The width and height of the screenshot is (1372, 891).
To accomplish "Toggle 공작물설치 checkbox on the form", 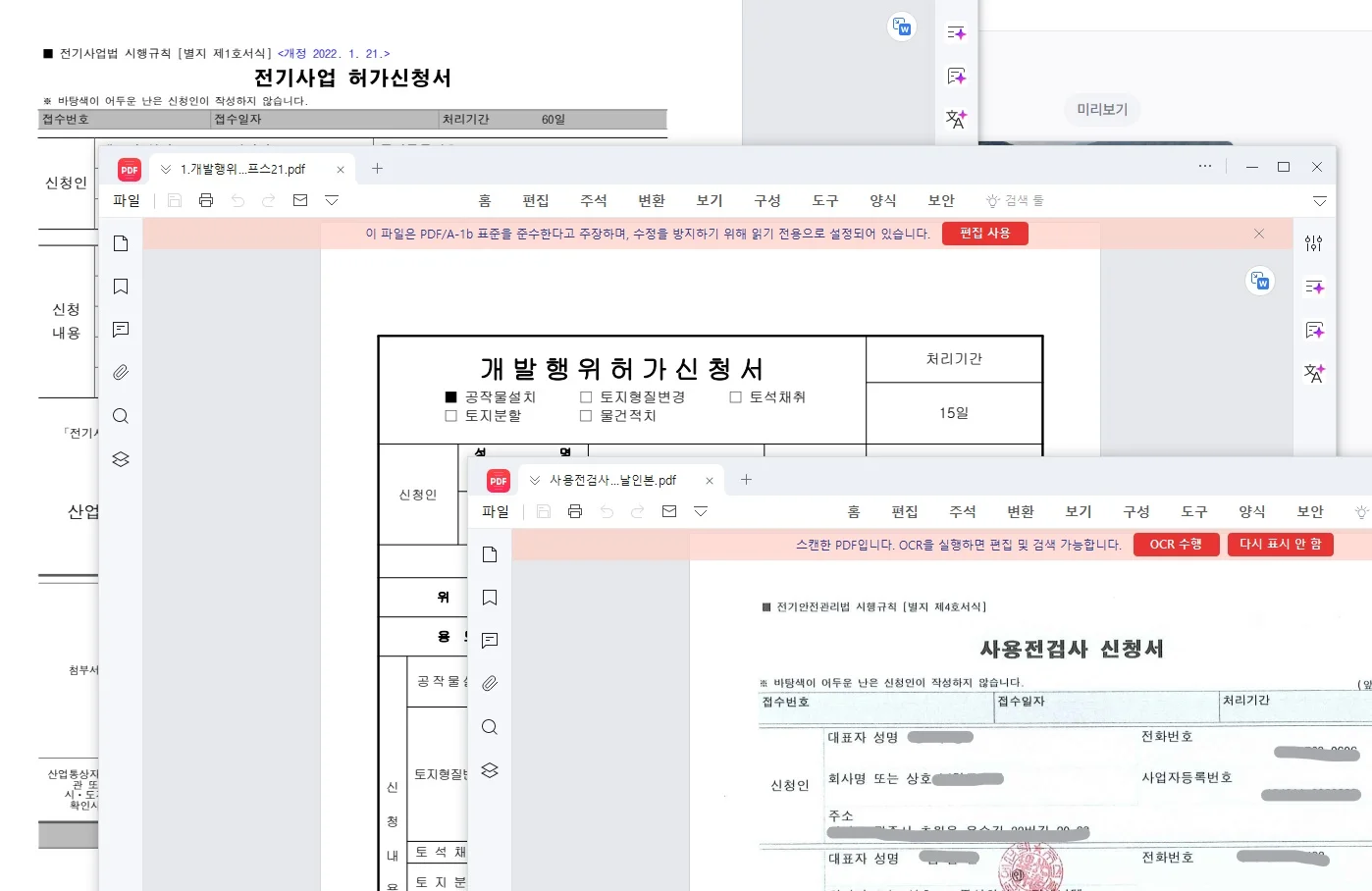I will [x=451, y=397].
